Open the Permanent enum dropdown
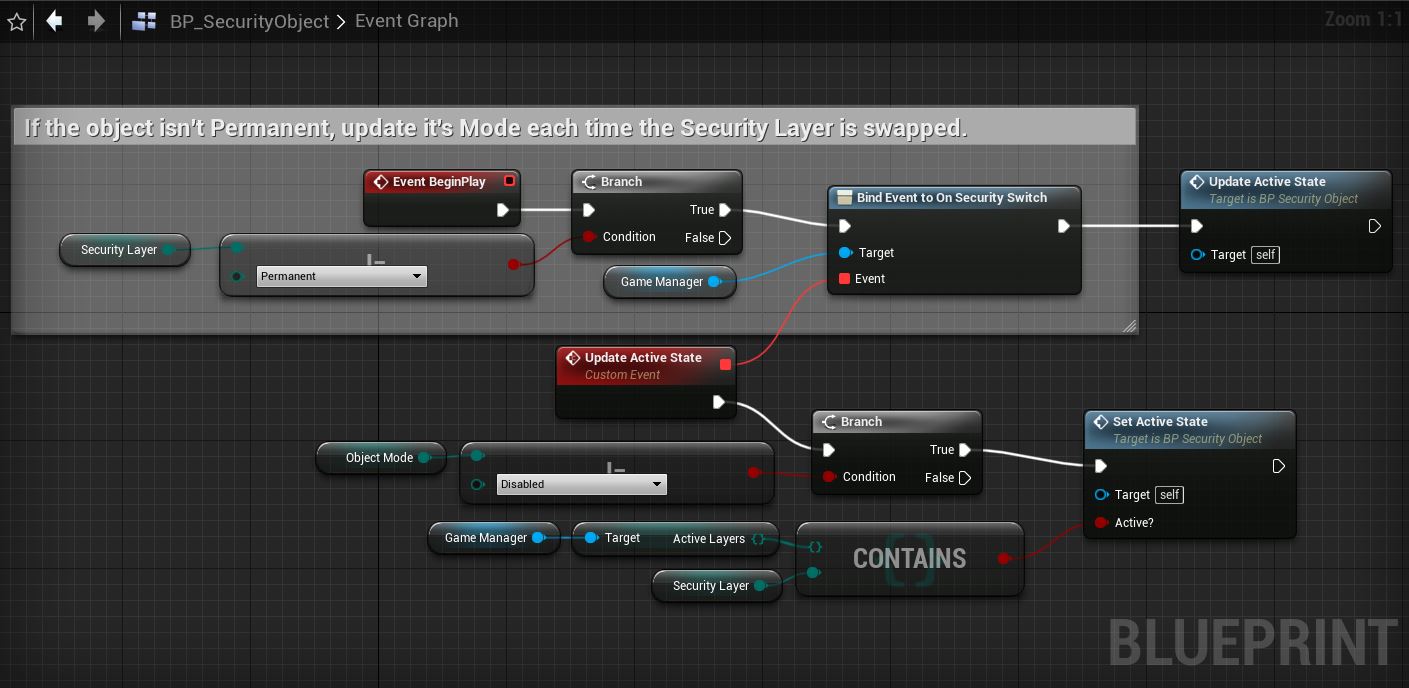The height and width of the screenshot is (688, 1409). pyautogui.click(x=342, y=277)
